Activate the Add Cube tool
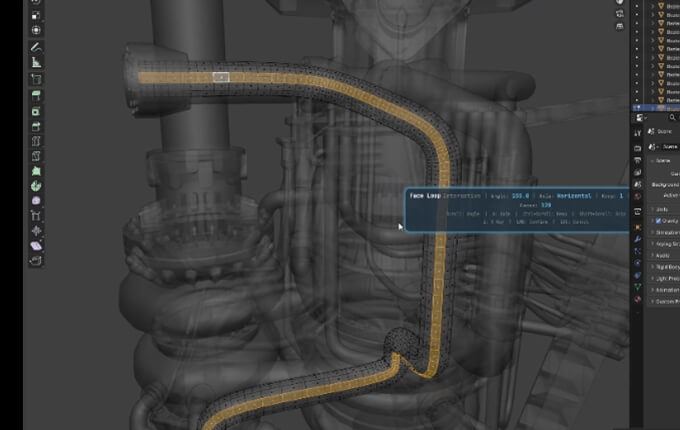This screenshot has width=680, height=430. [x=36, y=78]
